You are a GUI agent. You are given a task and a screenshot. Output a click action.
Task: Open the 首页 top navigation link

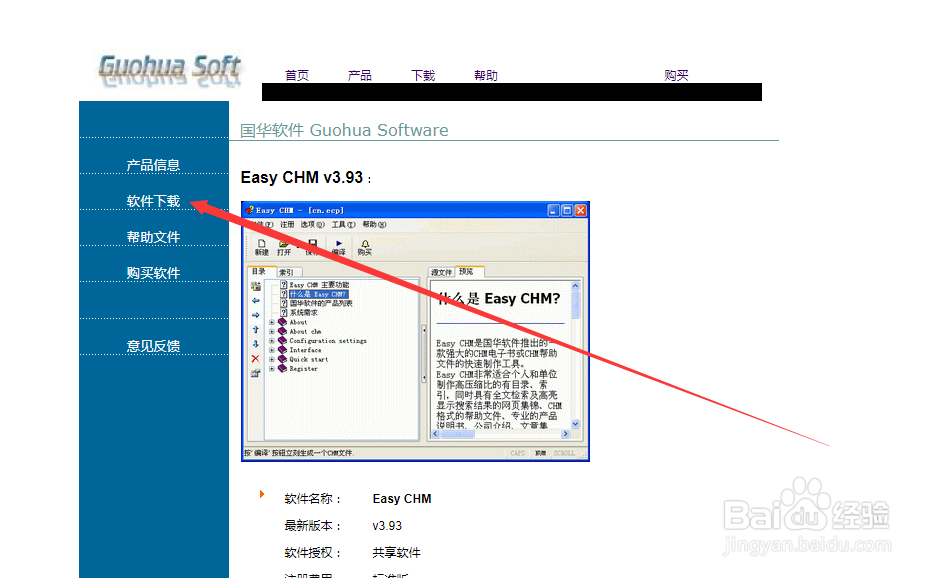point(296,75)
